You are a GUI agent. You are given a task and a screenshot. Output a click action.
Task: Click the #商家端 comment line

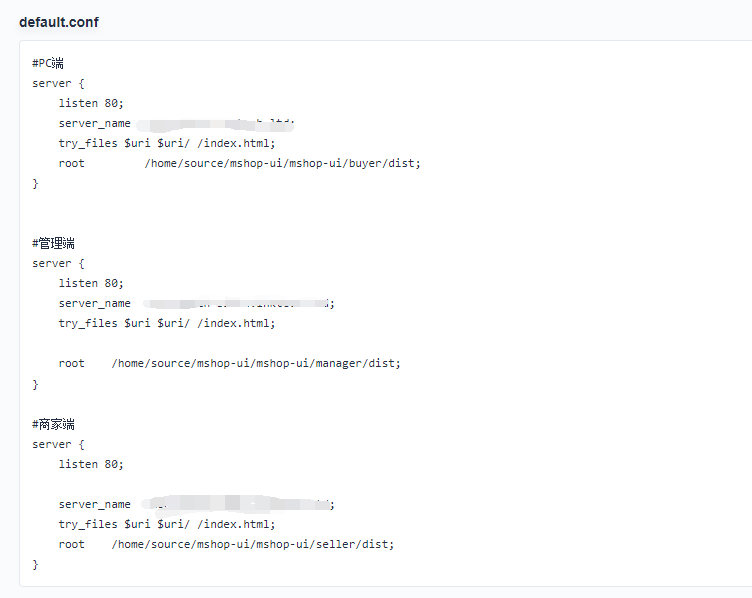[x=54, y=424]
